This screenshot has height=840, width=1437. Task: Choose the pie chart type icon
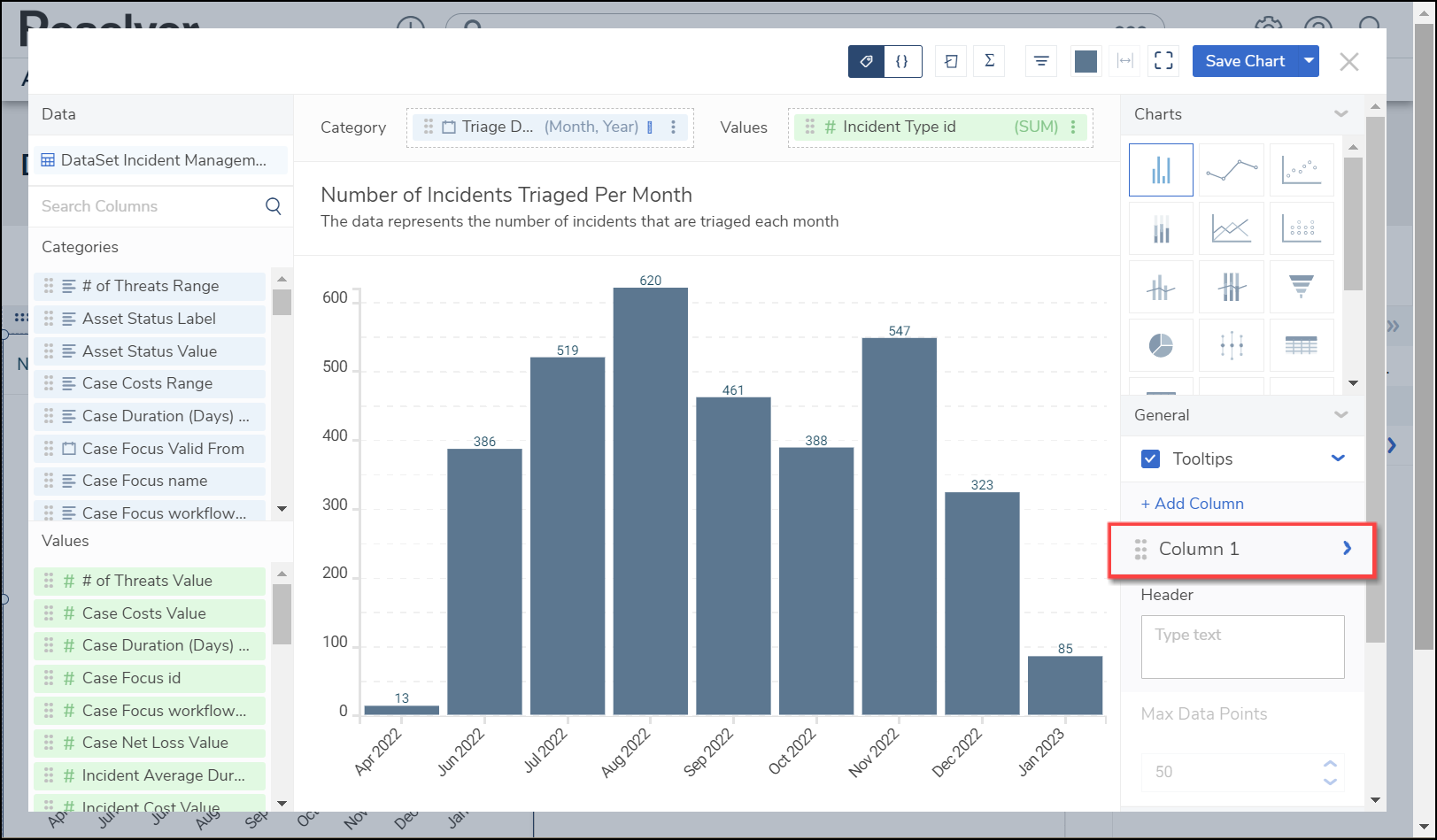(1161, 345)
